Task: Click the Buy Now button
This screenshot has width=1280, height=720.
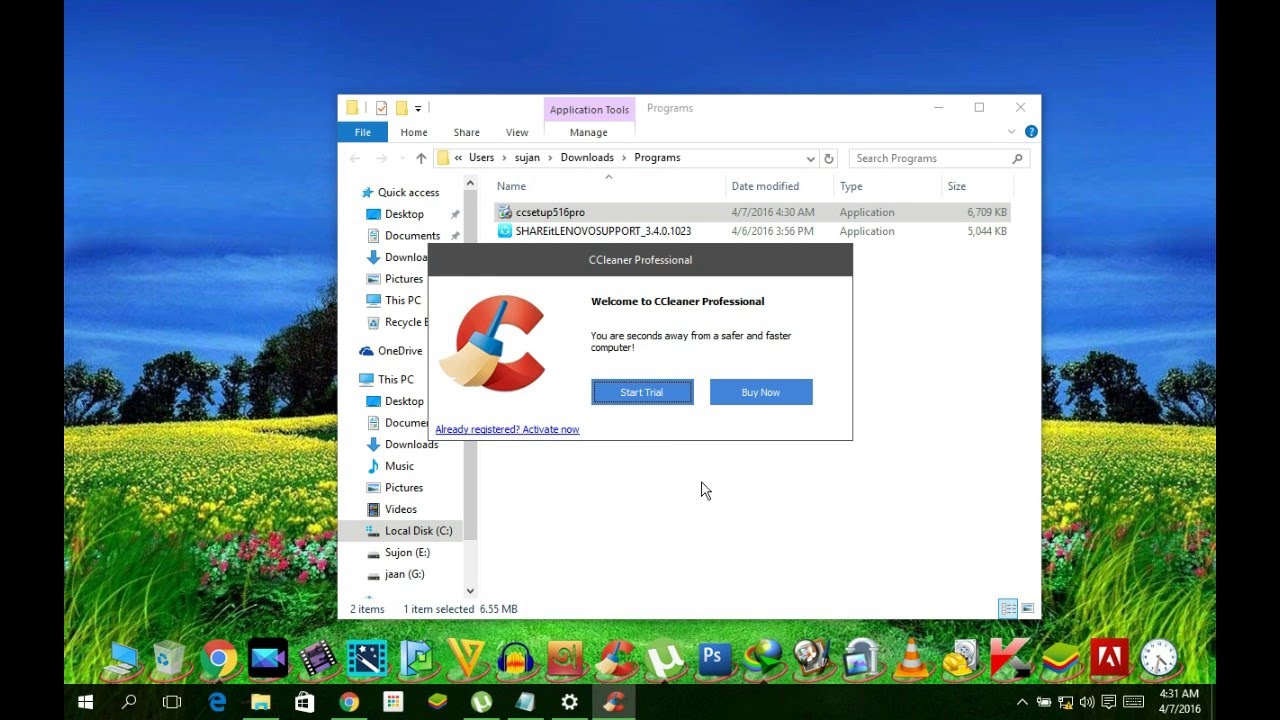Action: 761,392
